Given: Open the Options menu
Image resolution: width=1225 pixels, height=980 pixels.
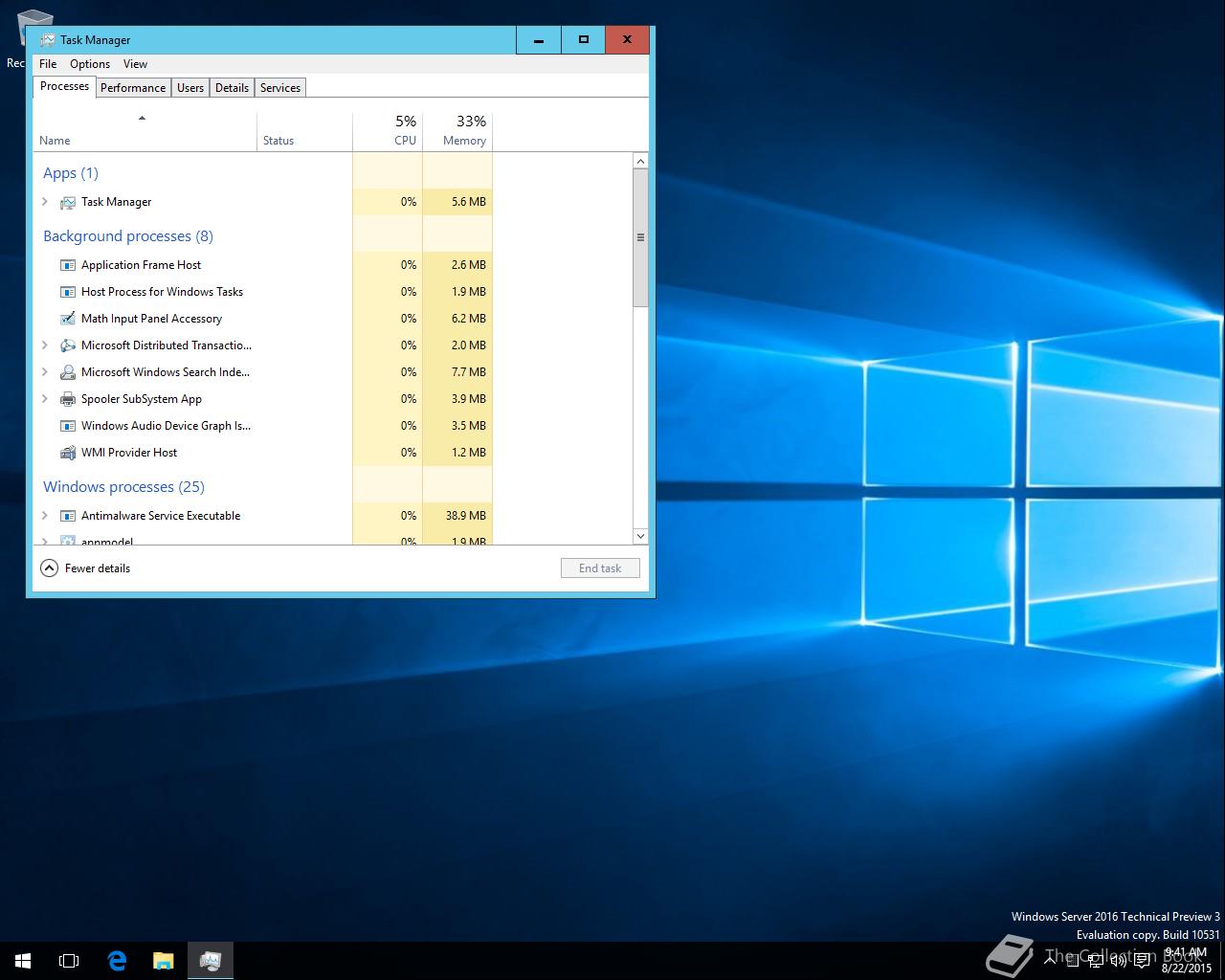Looking at the screenshot, I should point(90,64).
